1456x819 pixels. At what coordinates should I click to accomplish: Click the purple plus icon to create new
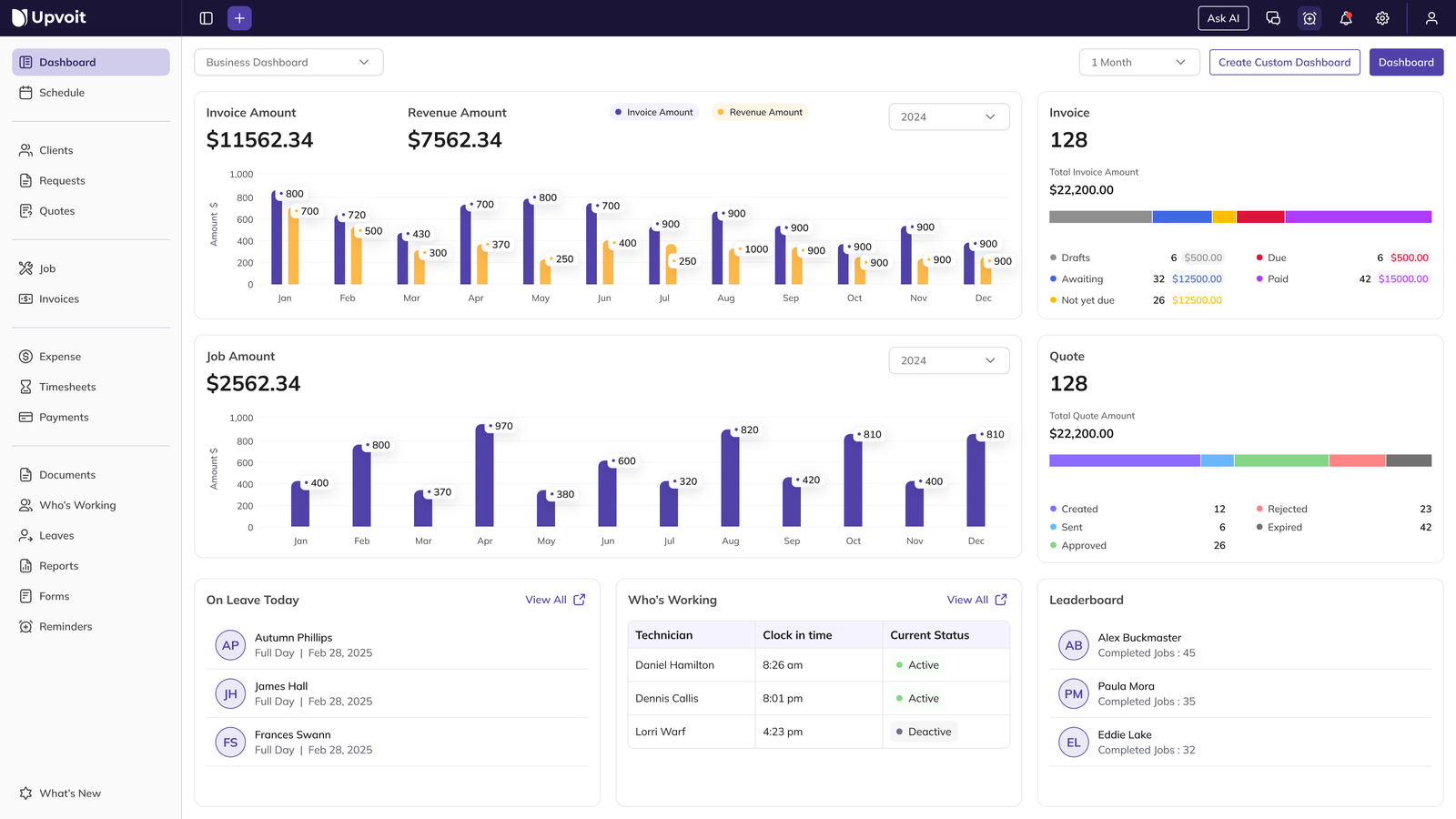click(x=238, y=17)
